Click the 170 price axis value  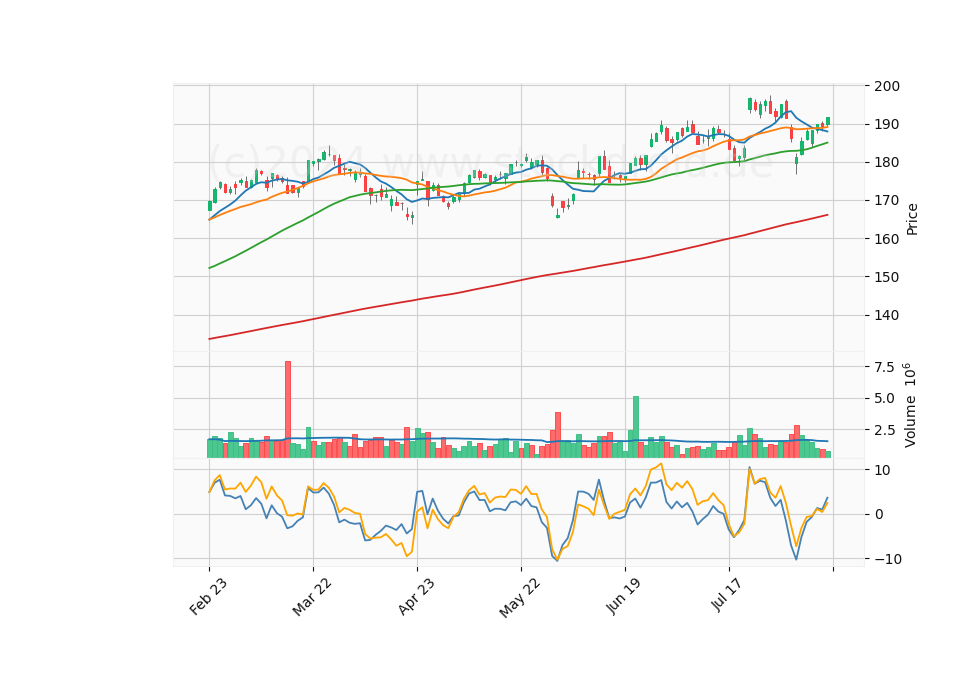887,200
